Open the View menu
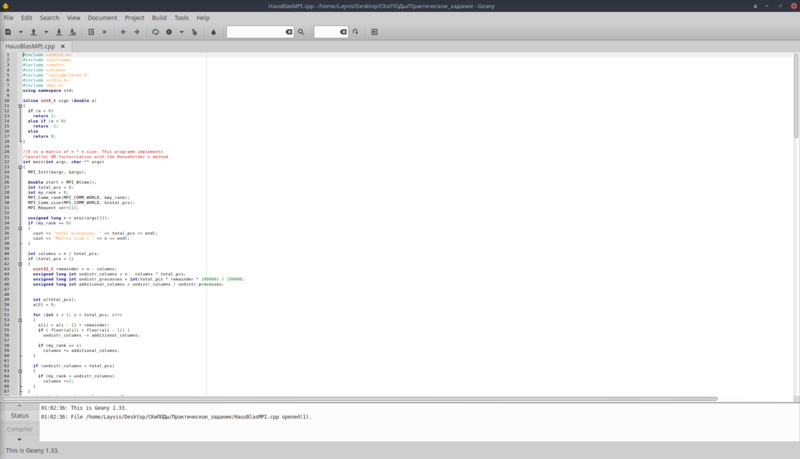800x459 pixels. click(x=73, y=17)
